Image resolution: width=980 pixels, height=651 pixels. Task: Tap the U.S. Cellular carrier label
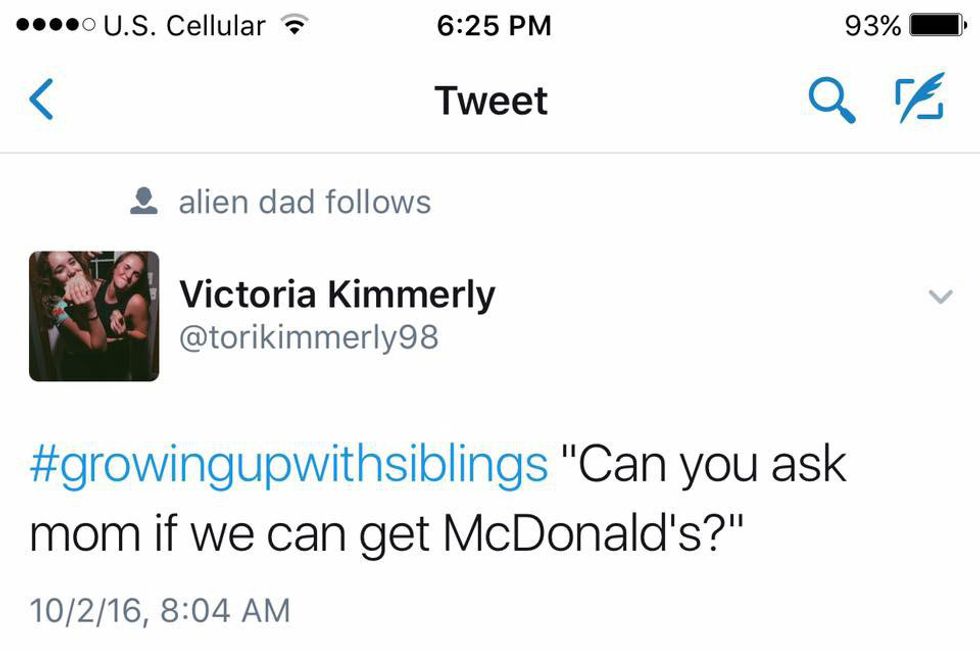[184, 26]
